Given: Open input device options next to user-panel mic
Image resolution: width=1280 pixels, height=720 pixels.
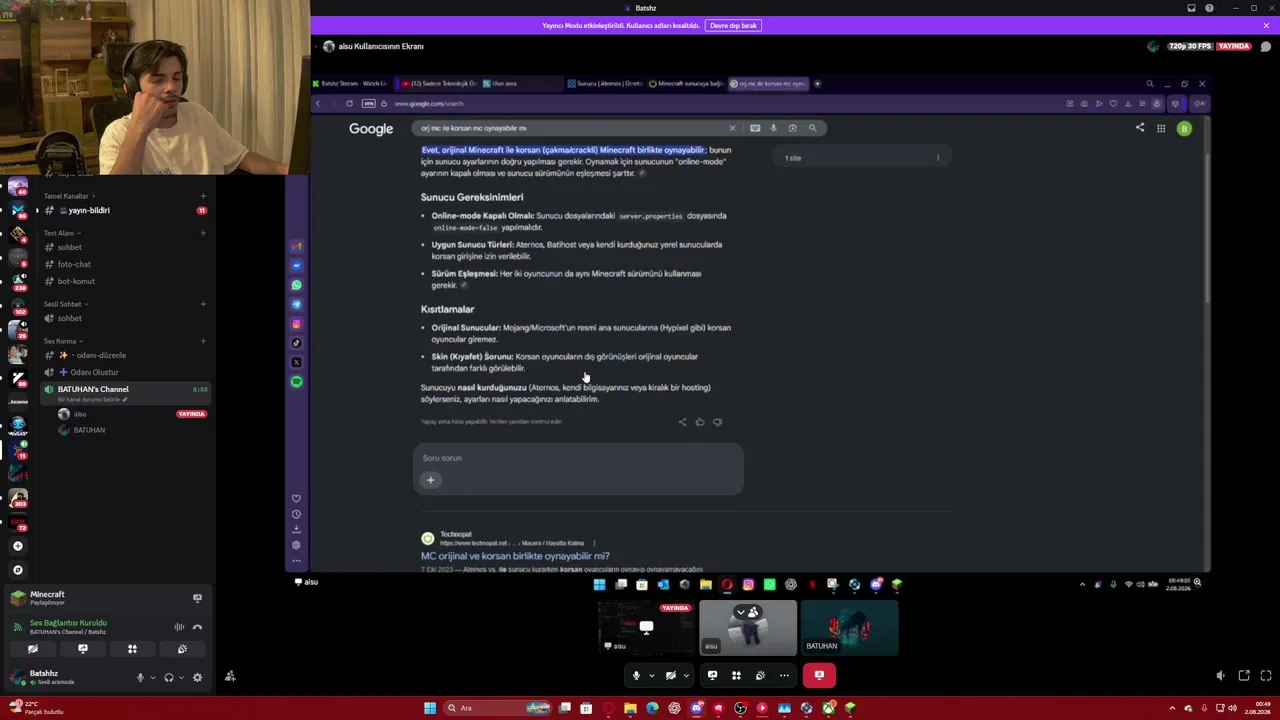Looking at the screenshot, I should 152,677.
